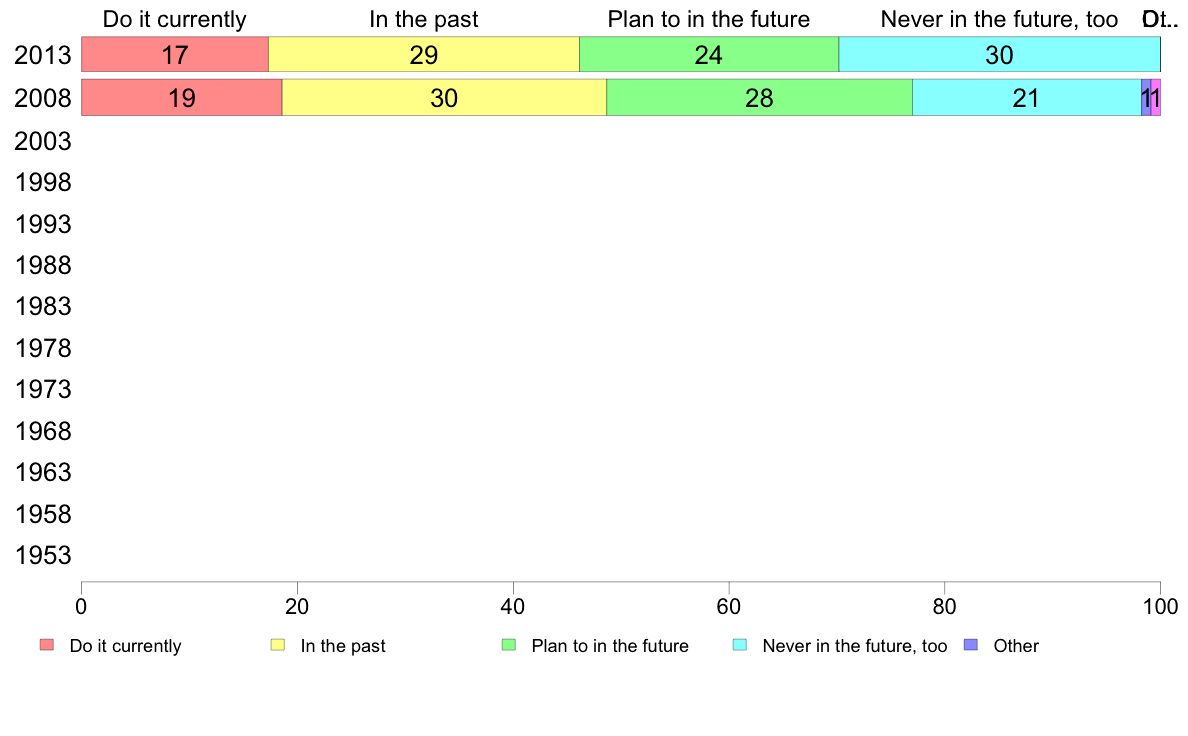Select the 2013 red segment labeled 17
Image resolution: width=1188 pixels, height=736 pixels.
click(175, 55)
